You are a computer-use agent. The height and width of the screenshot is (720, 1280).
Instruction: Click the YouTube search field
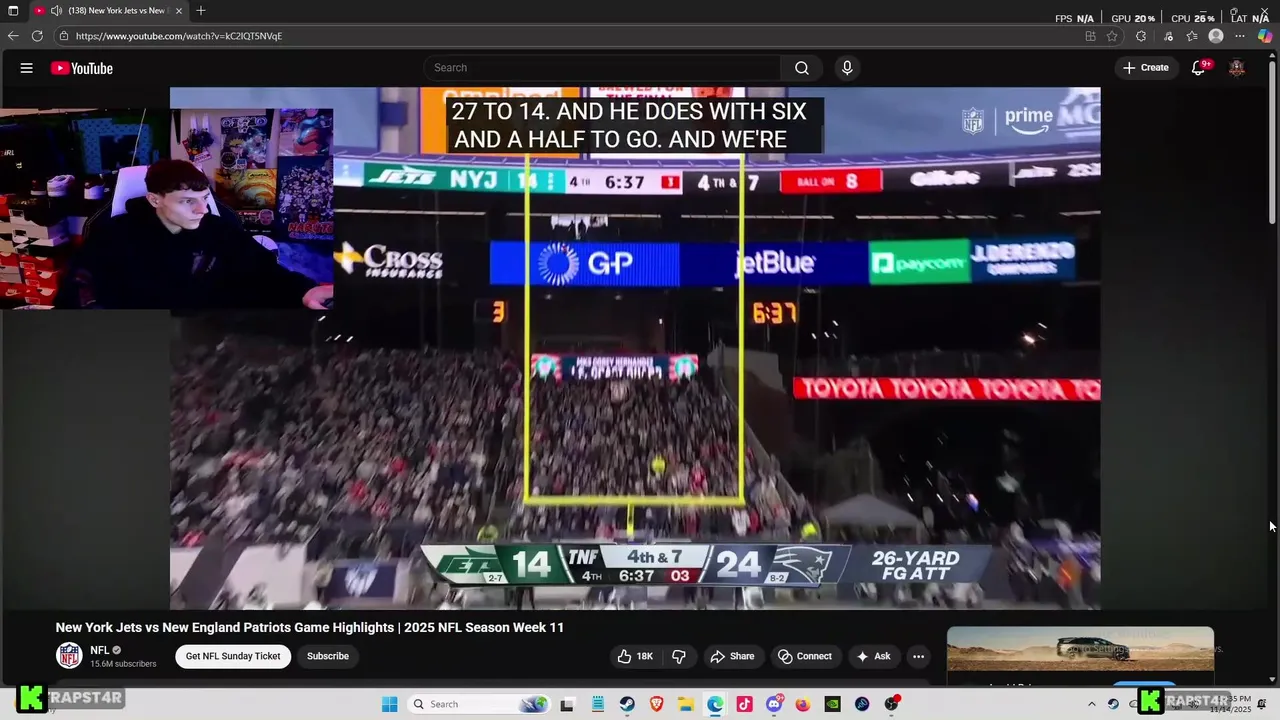click(x=602, y=68)
